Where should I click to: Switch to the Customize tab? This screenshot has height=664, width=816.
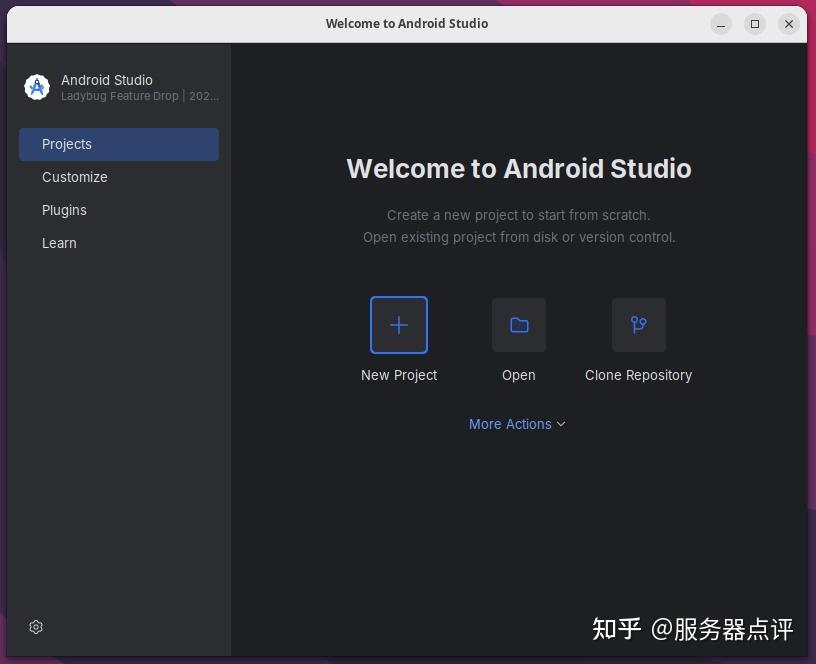[74, 177]
